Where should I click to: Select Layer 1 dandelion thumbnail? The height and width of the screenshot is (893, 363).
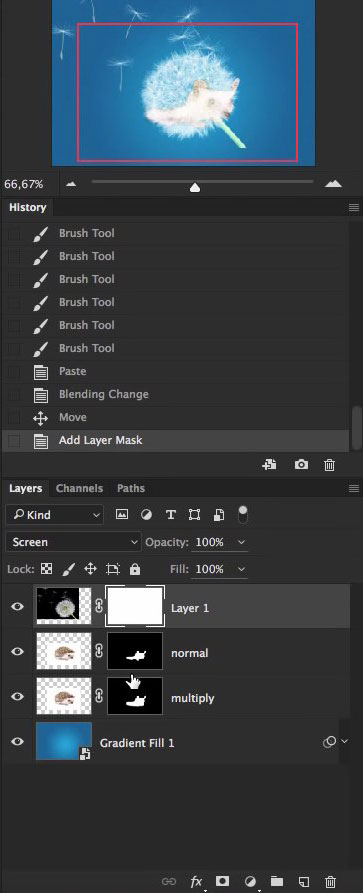coord(64,607)
